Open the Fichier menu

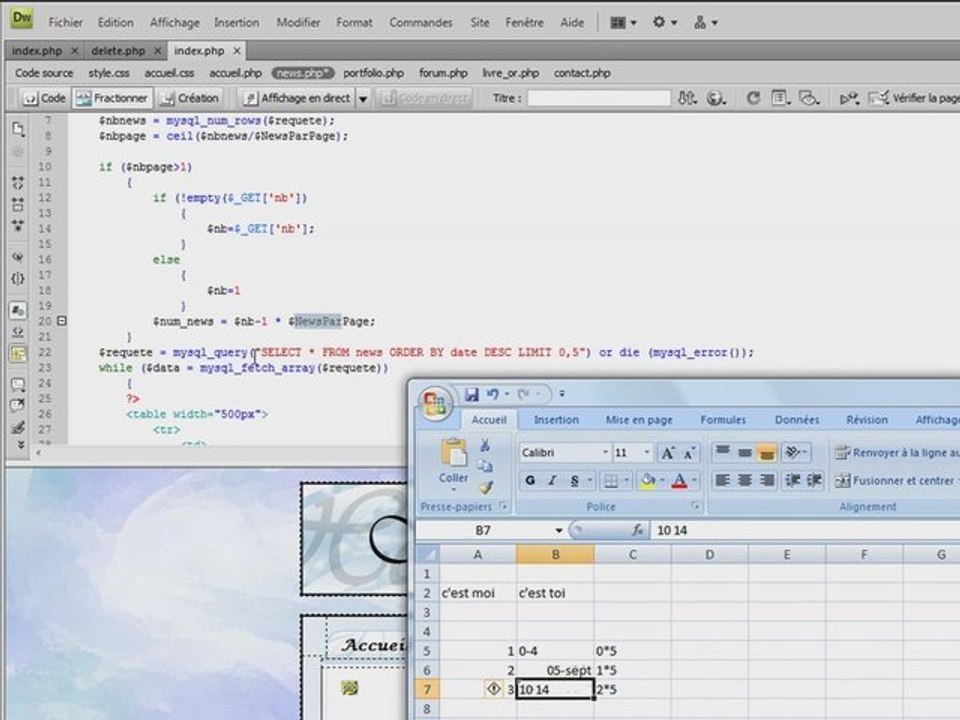tap(66, 23)
